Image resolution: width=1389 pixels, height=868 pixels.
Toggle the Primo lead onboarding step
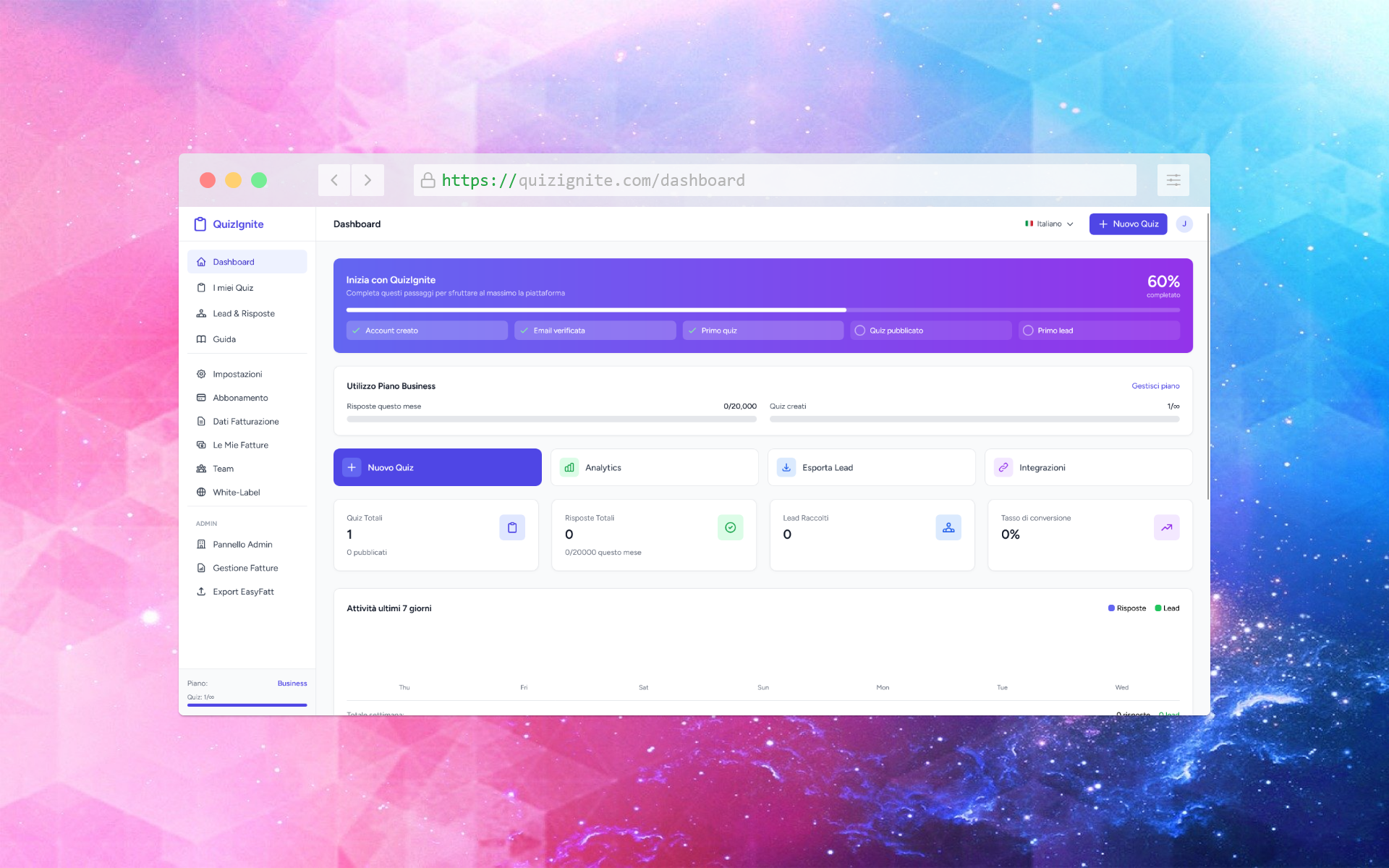1099,331
